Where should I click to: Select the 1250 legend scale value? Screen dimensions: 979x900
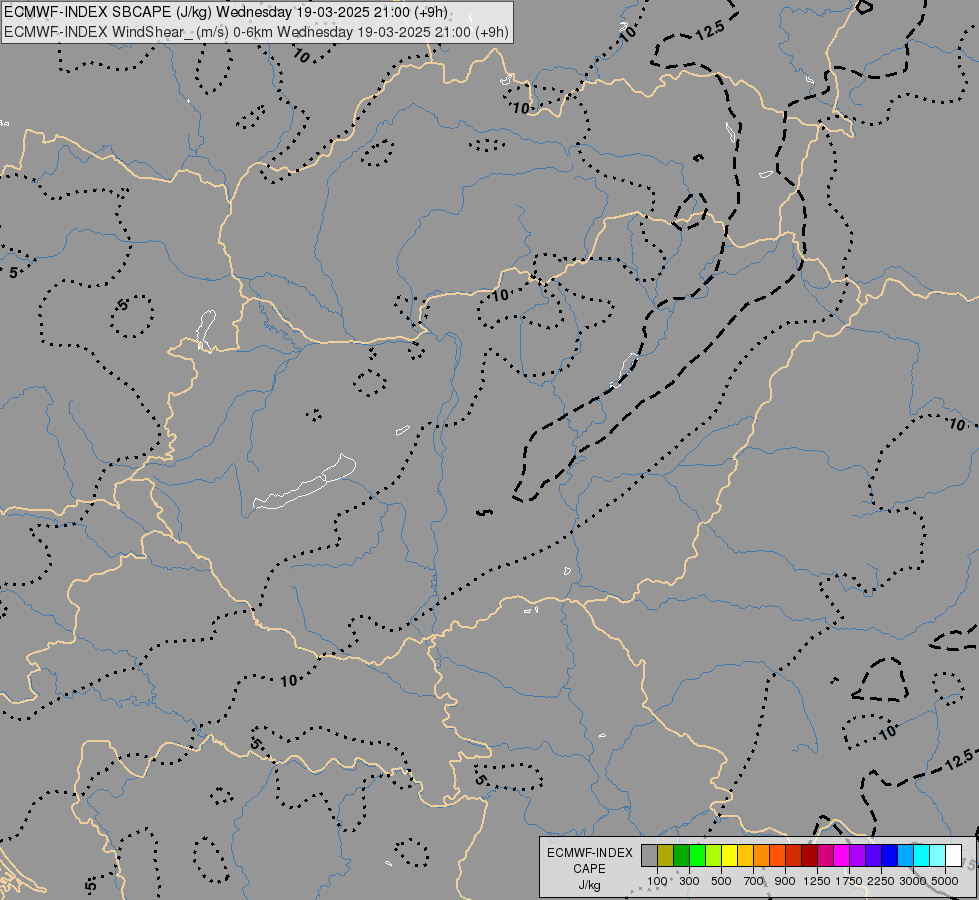[817, 881]
